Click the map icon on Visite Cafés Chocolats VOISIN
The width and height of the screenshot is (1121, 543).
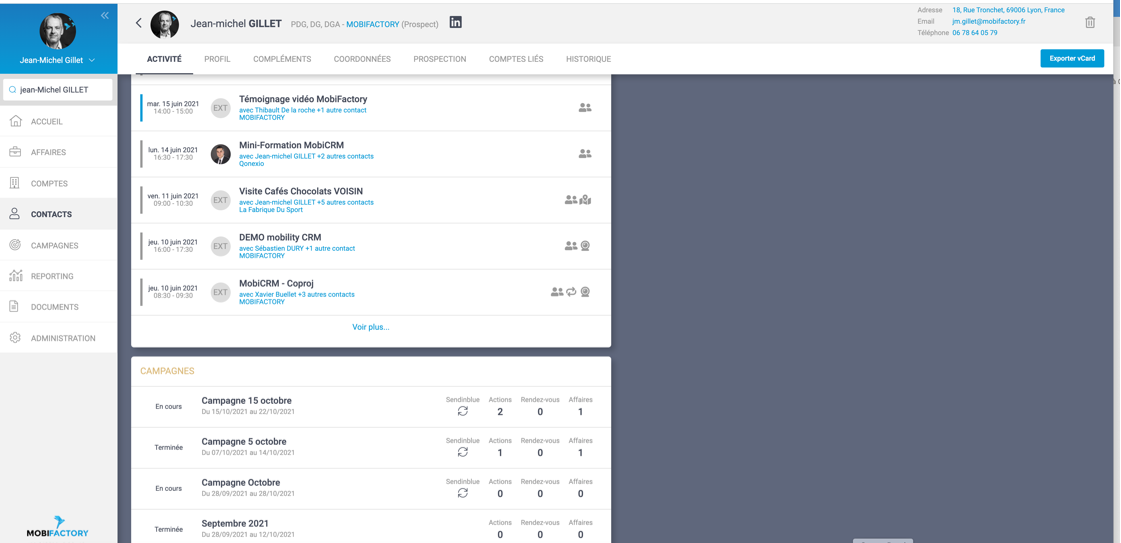(586, 200)
